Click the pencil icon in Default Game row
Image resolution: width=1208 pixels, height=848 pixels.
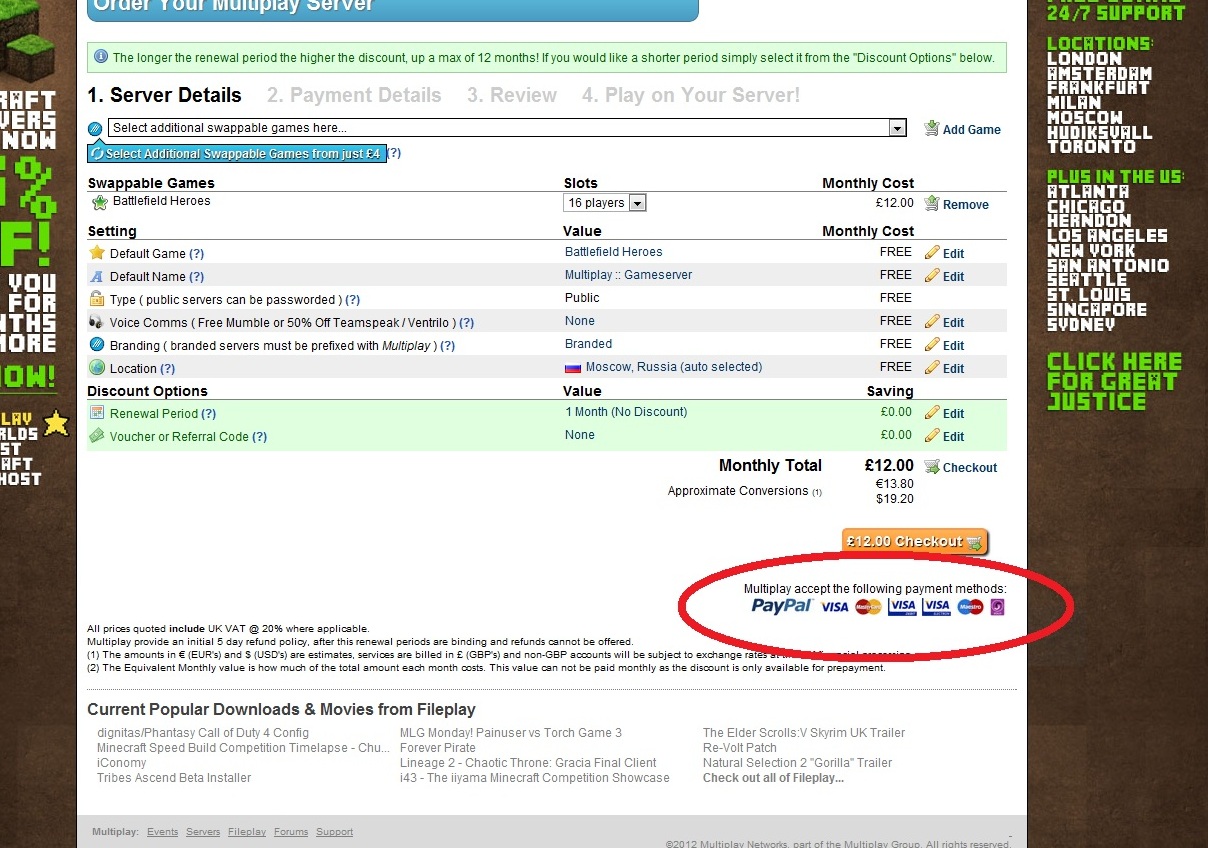932,252
